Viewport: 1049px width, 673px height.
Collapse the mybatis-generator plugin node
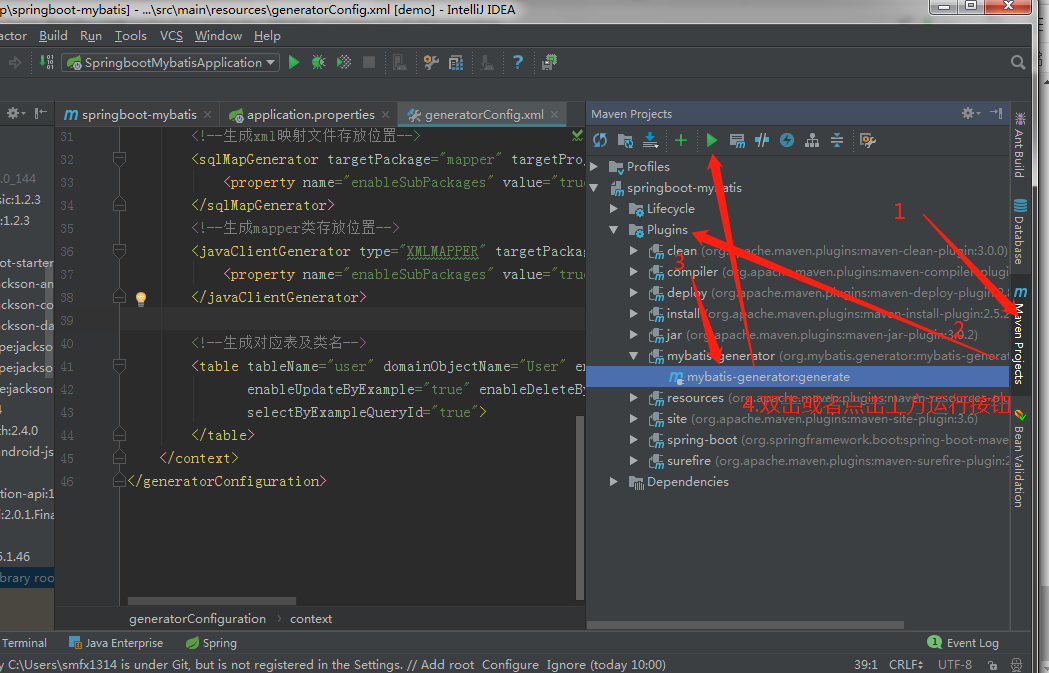click(x=634, y=356)
